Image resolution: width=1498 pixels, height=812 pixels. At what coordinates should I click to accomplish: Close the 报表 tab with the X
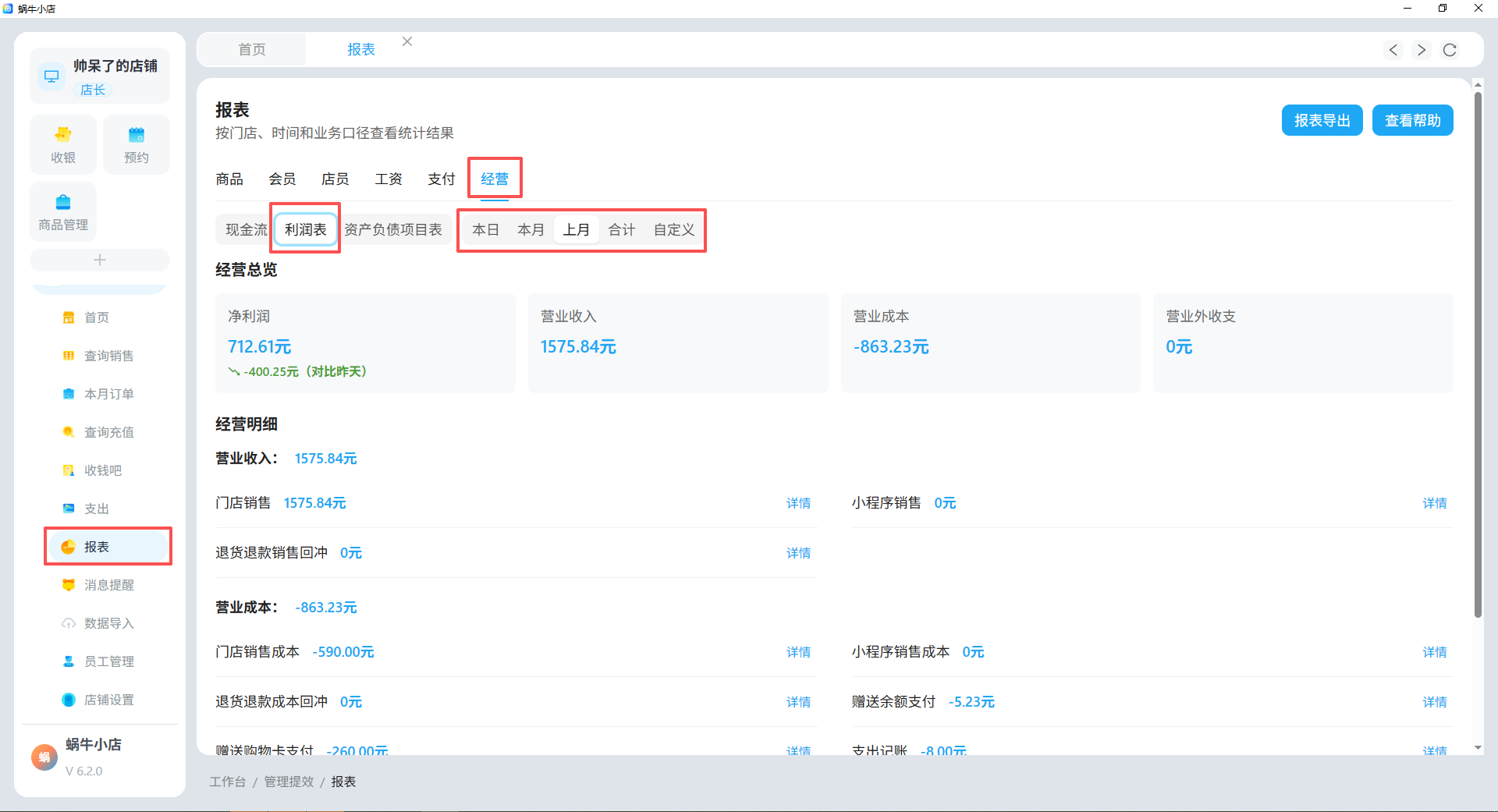coord(407,41)
